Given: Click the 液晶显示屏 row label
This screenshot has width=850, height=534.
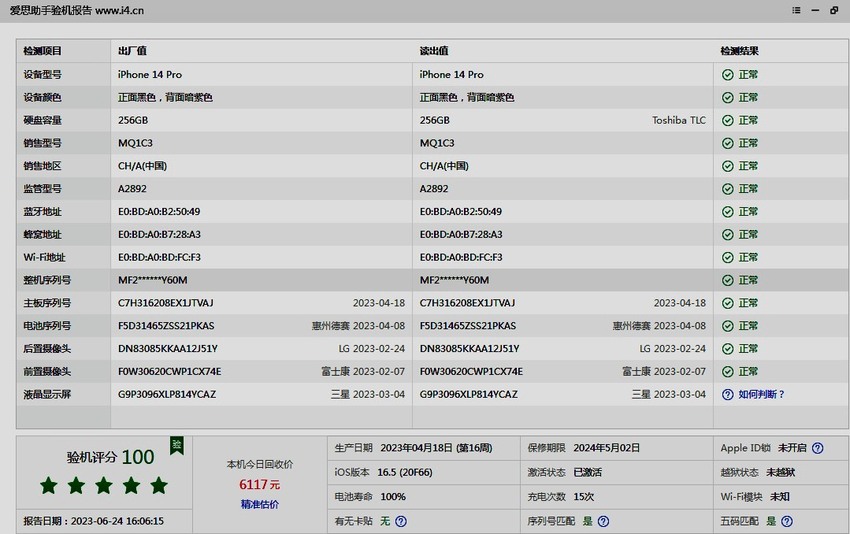Looking at the screenshot, I should 47,395.
